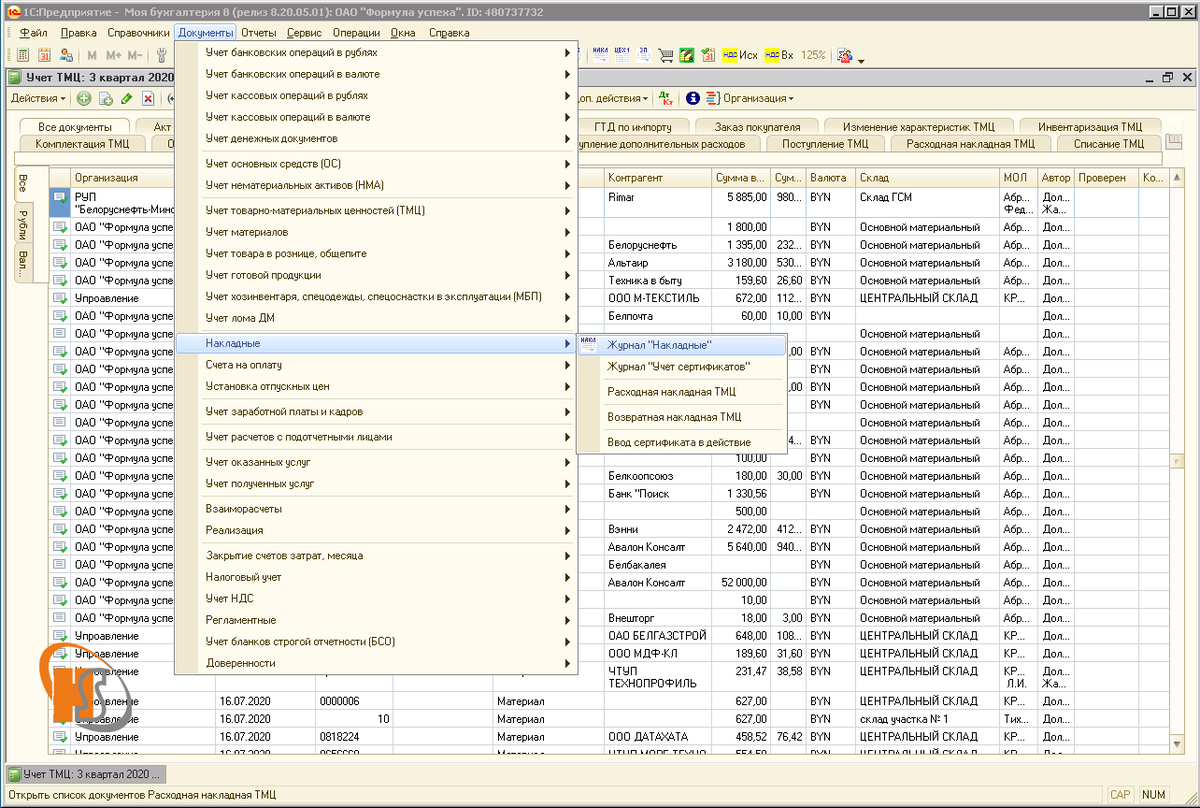Click the blue information icon
The width and height of the screenshot is (1200, 808).
click(x=692, y=98)
